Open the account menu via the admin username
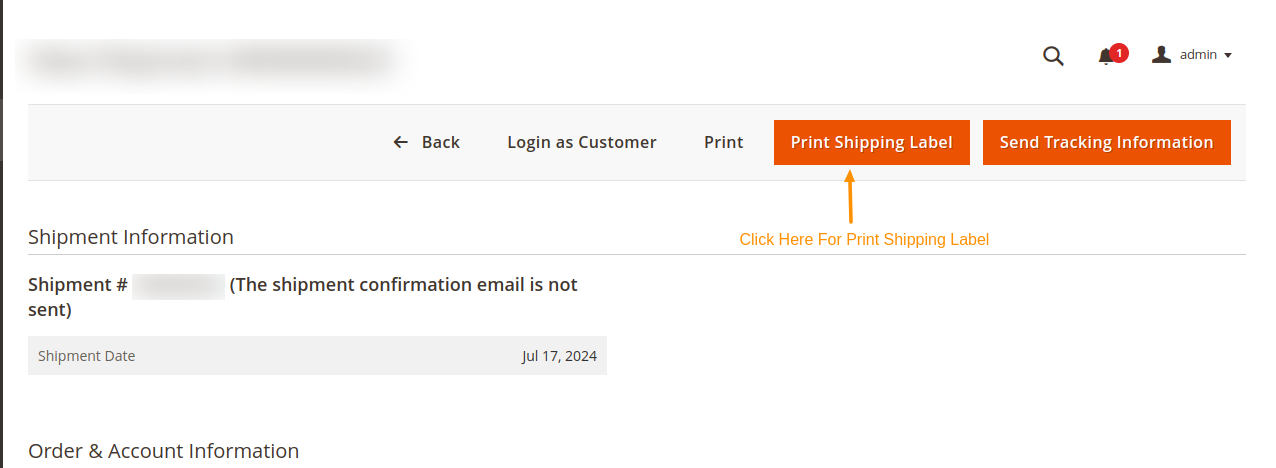The width and height of the screenshot is (1276, 468). coord(1198,55)
